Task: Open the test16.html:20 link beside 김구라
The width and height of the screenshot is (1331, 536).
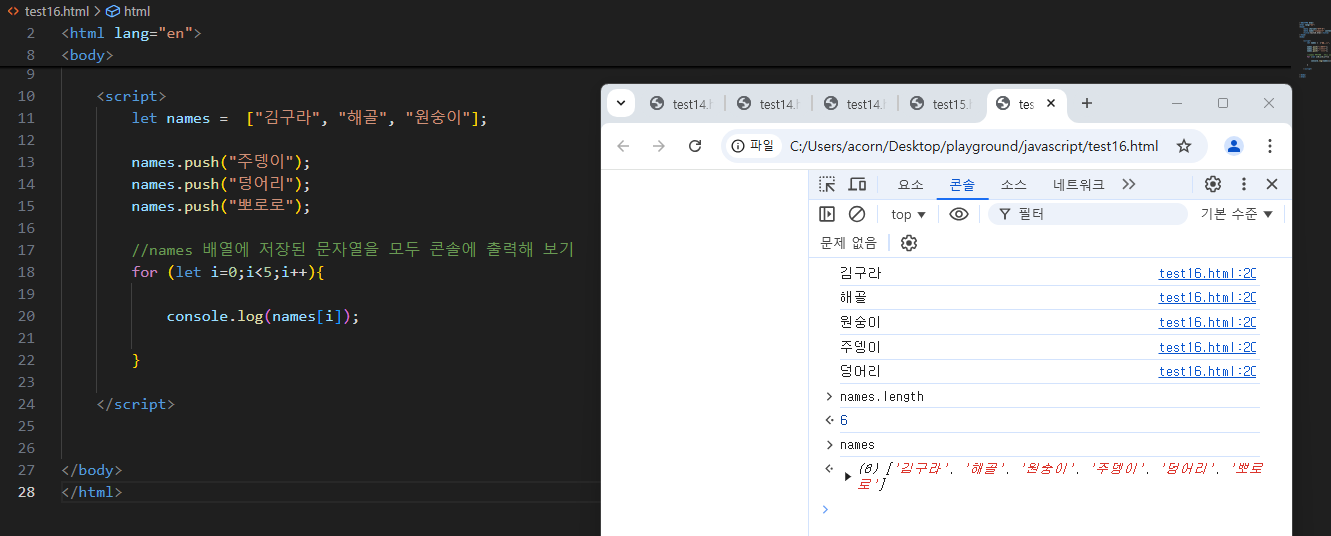Action: coord(1207,273)
